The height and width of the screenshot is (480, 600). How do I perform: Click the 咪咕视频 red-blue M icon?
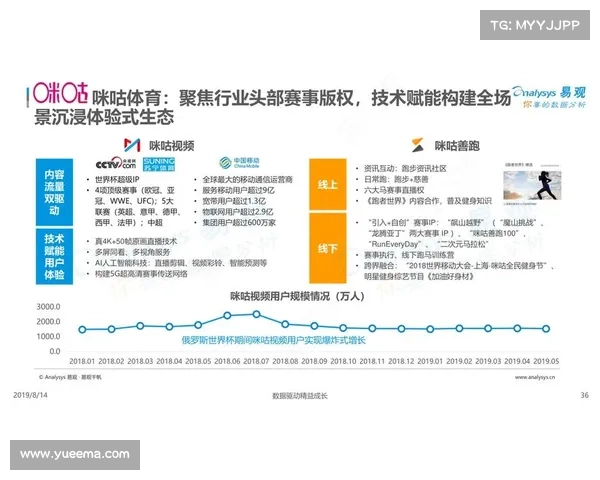[x=132, y=145]
